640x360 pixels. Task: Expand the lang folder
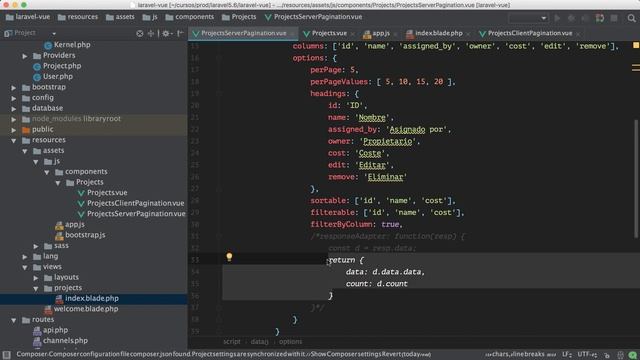click(x=25, y=257)
